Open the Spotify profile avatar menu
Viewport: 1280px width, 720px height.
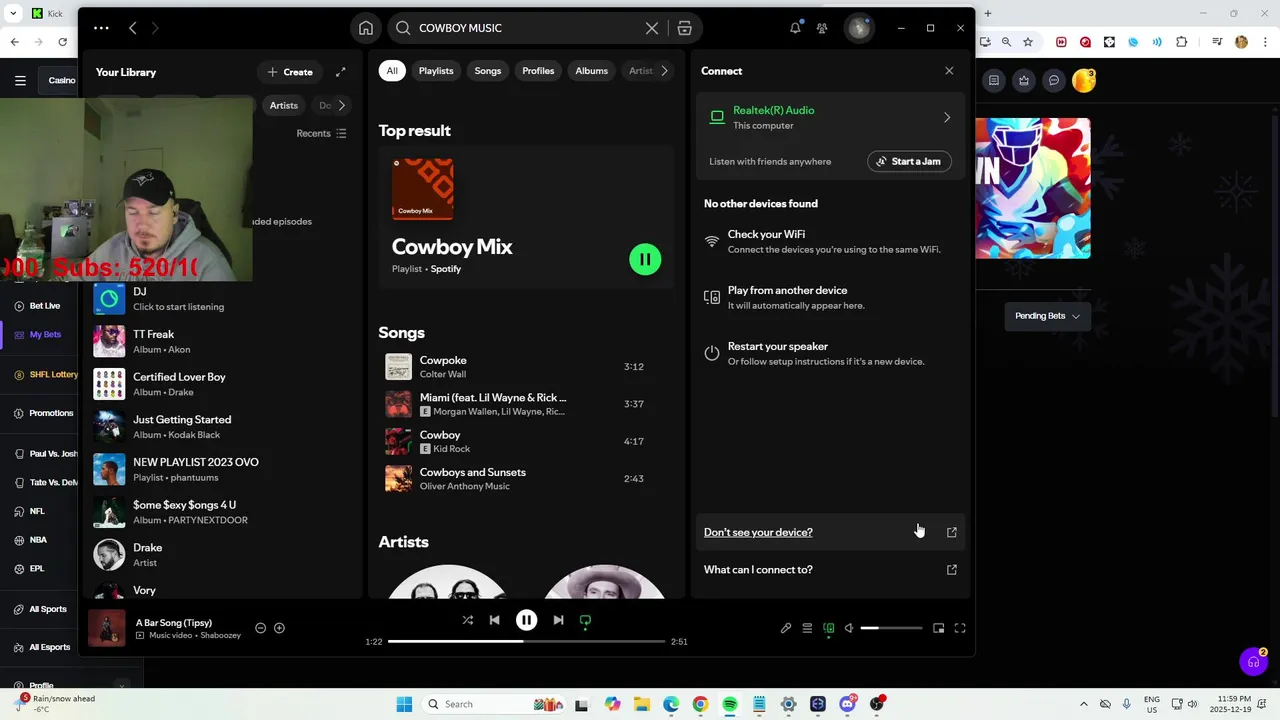[x=858, y=28]
